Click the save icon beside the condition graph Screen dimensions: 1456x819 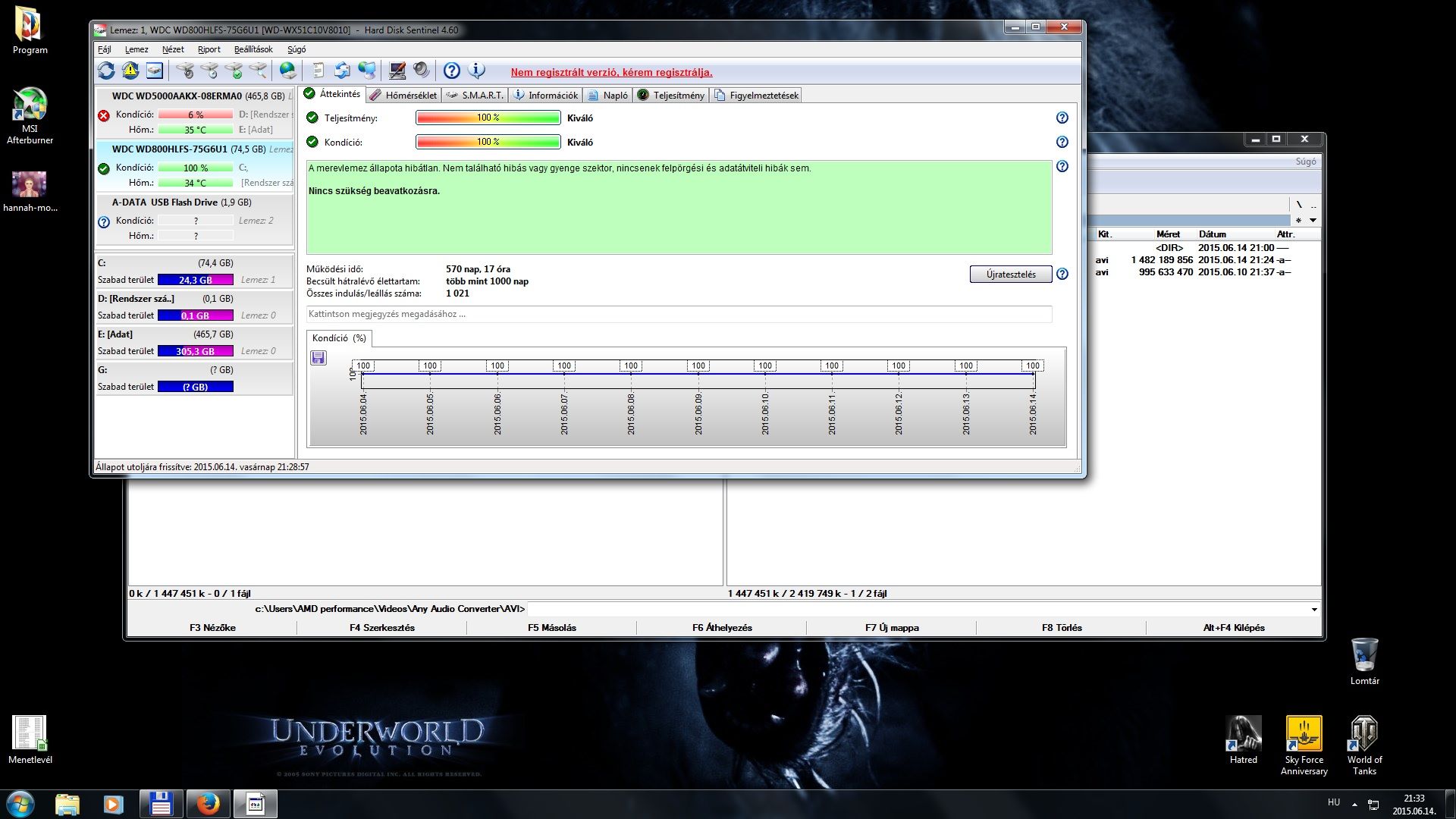[x=318, y=358]
